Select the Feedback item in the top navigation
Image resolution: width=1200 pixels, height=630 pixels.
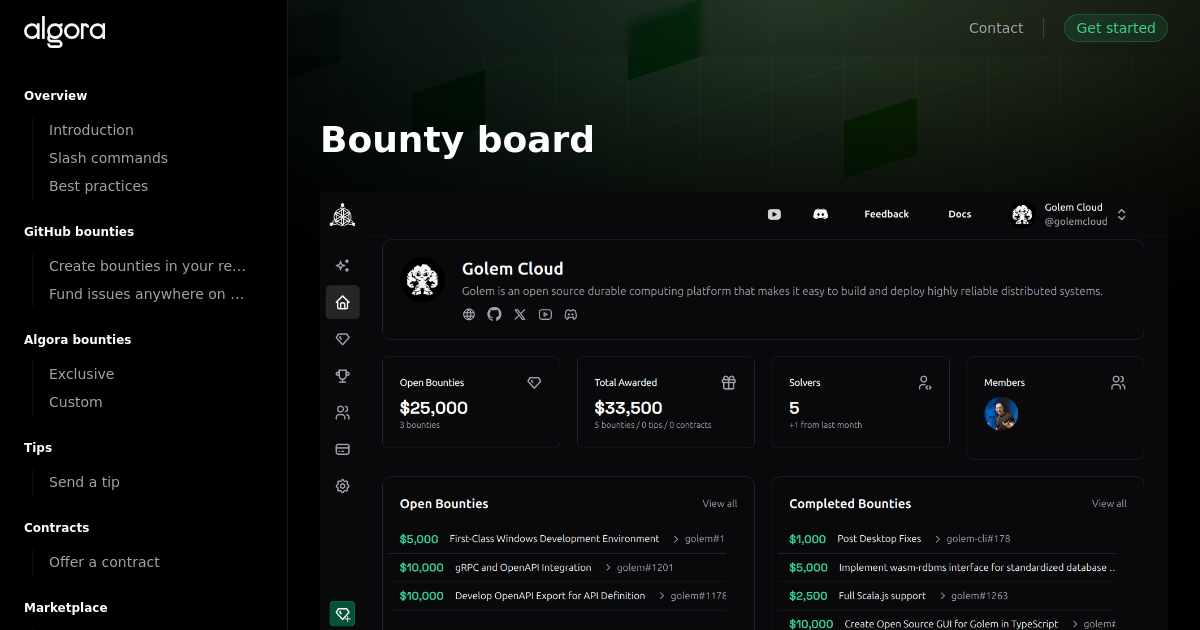[886, 214]
